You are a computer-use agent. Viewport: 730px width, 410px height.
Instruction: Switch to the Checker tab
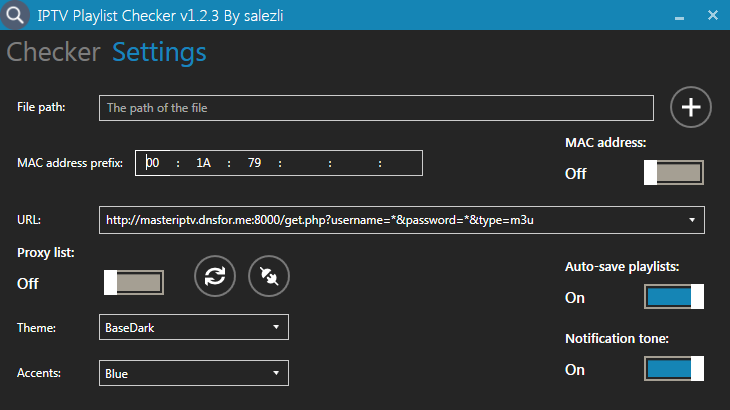pyautogui.click(x=54, y=53)
